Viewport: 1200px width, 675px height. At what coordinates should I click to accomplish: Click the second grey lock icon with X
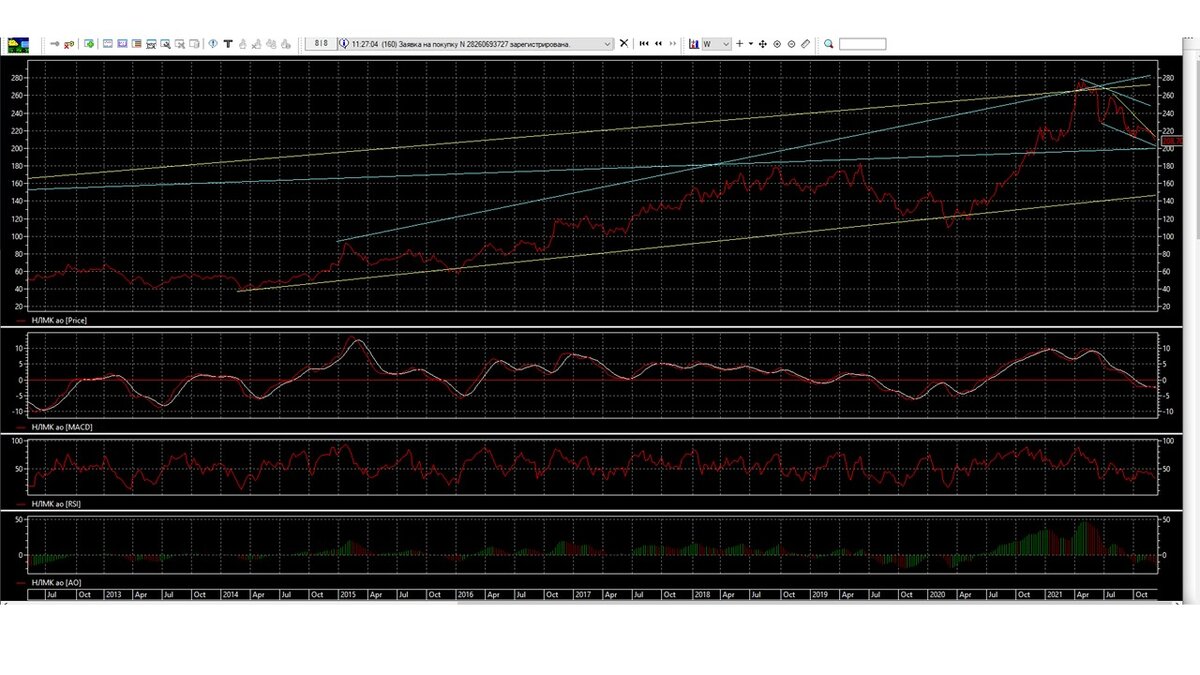[256, 44]
